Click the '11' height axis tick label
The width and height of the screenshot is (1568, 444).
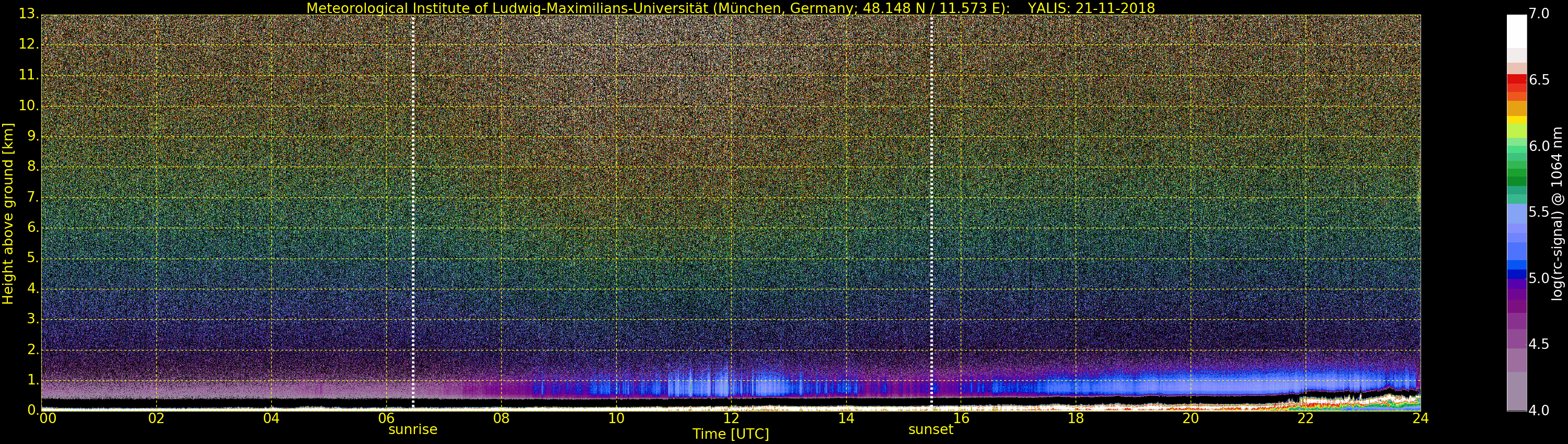[28, 75]
